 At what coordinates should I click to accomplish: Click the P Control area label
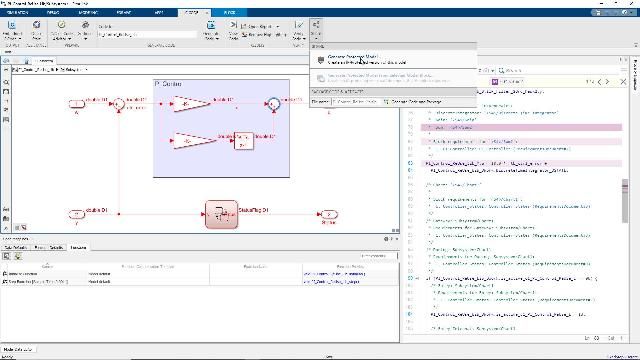pos(168,84)
